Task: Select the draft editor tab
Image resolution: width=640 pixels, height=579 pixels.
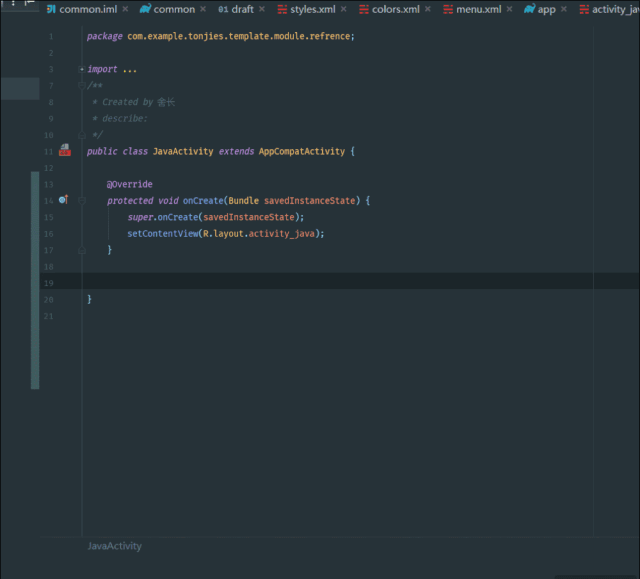Action: click(242, 9)
